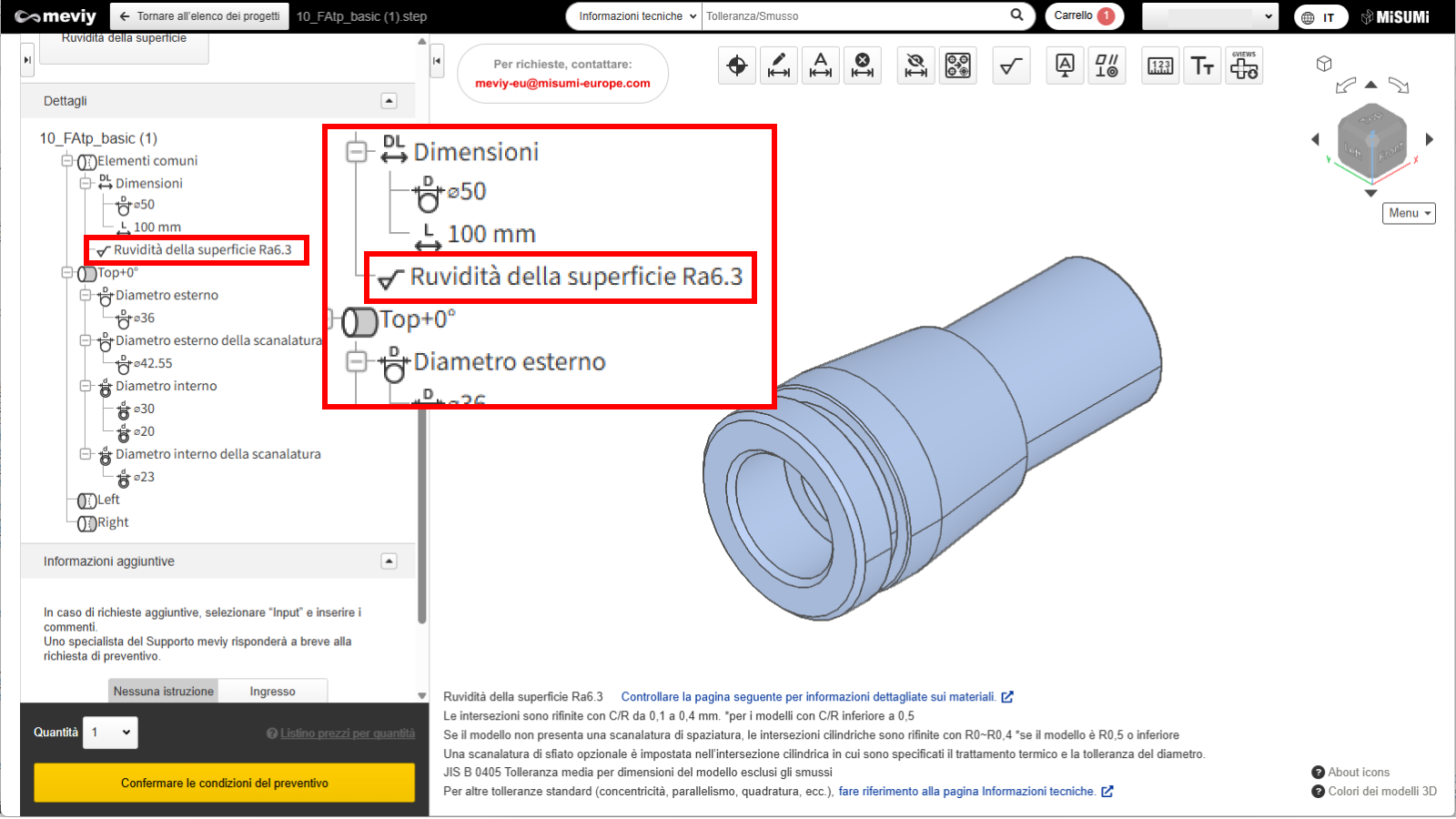This screenshot has height=819, width=1456.
Task: Select the Nessuna istruzione option
Action: tap(164, 692)
